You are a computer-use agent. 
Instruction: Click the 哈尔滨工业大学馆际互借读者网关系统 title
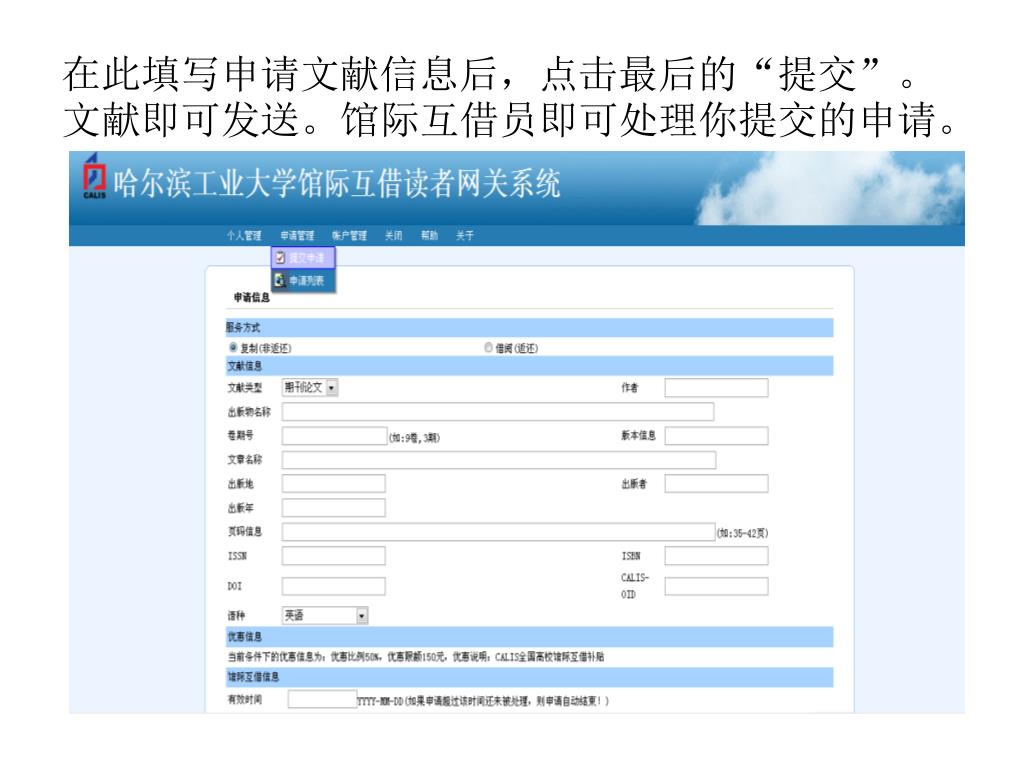pyautogui.click(x=337, y=184)
